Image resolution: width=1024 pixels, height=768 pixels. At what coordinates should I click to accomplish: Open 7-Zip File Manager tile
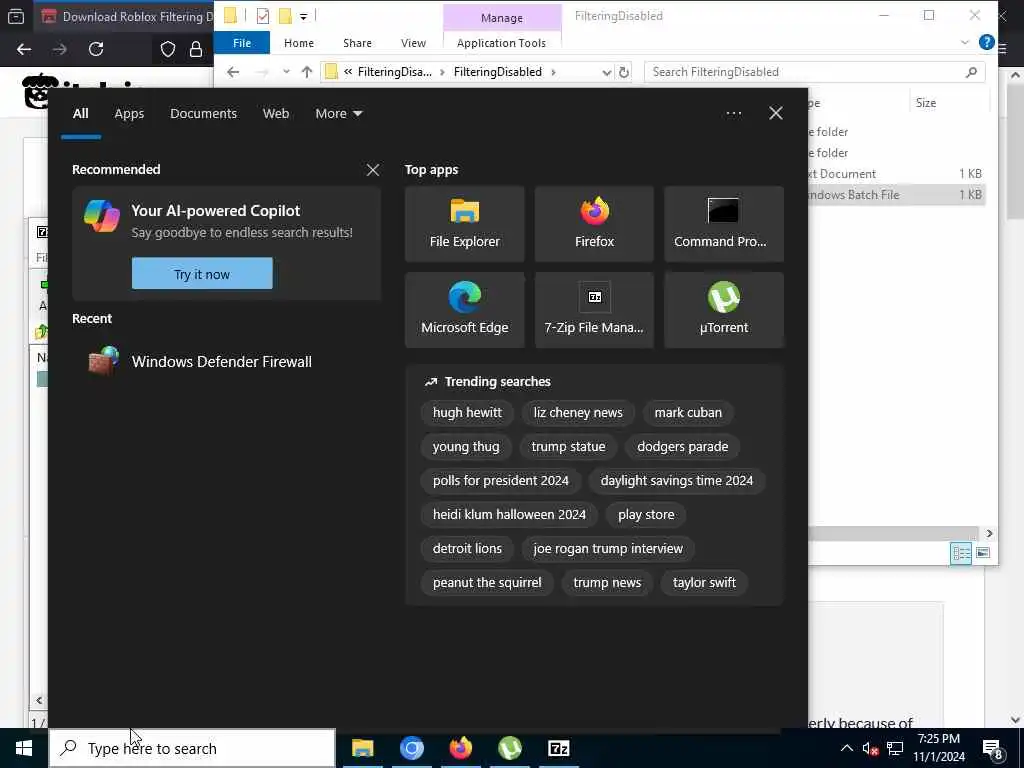[594, 310]
